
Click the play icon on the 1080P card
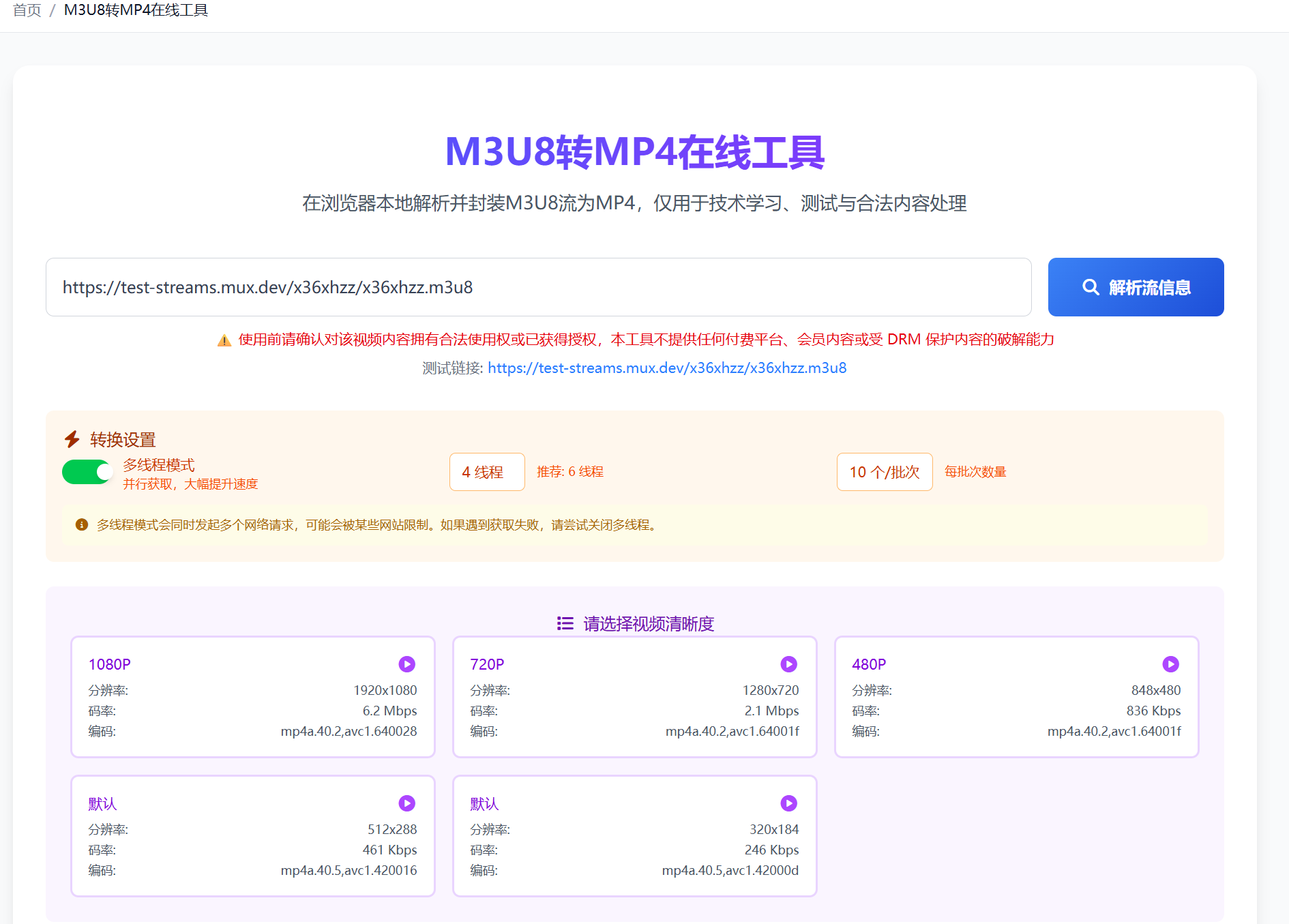407,664
